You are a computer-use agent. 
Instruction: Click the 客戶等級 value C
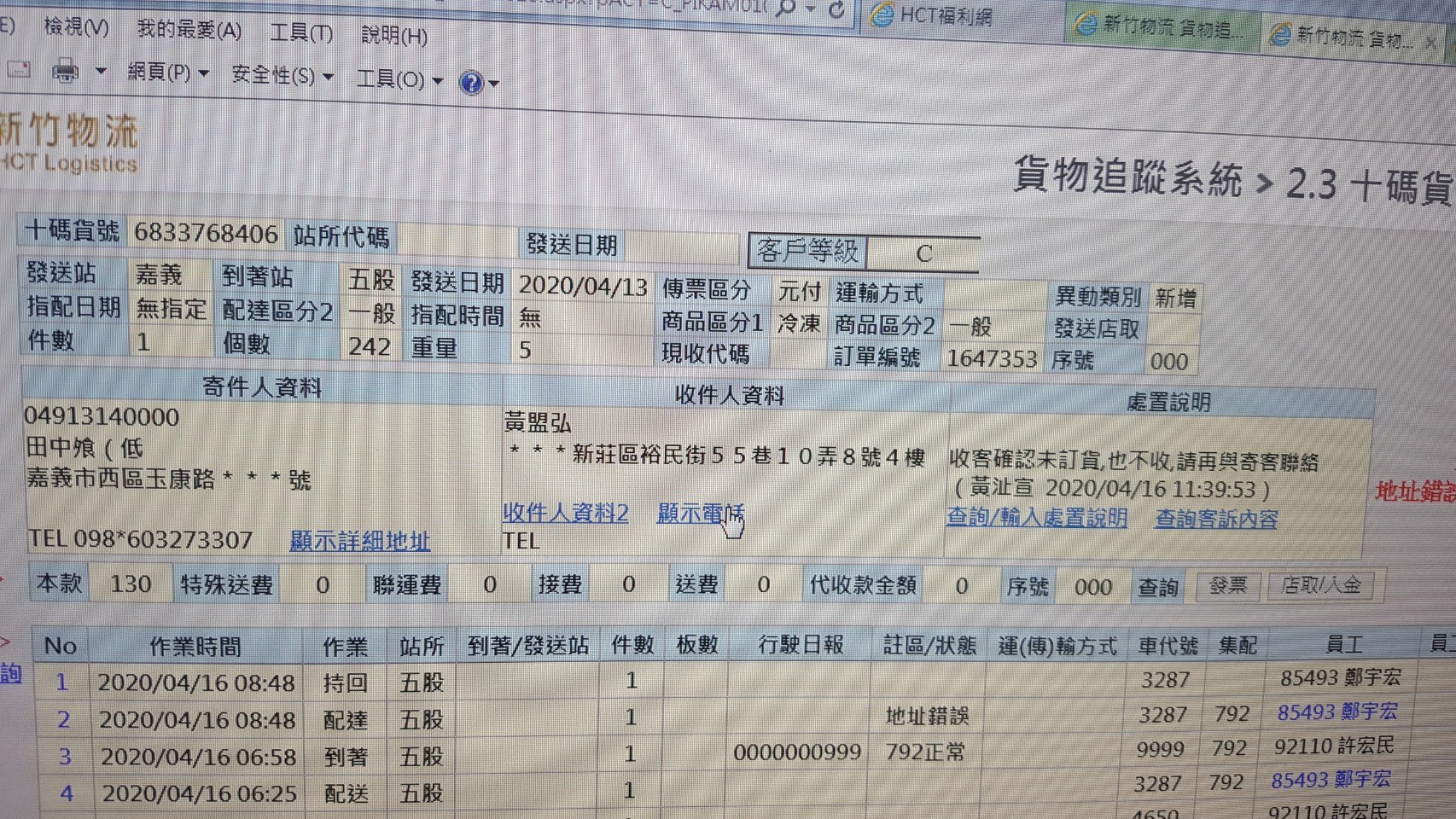(x=923, y=253)
